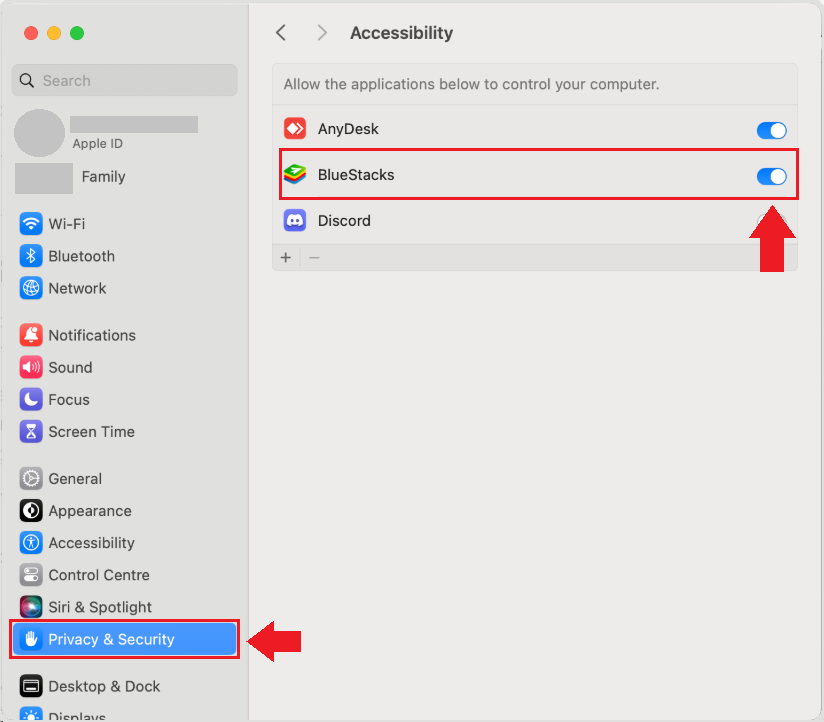Click the Wi-Fi icon in sidebar
This screenshot has height=722, width=824.
(31, 224)
